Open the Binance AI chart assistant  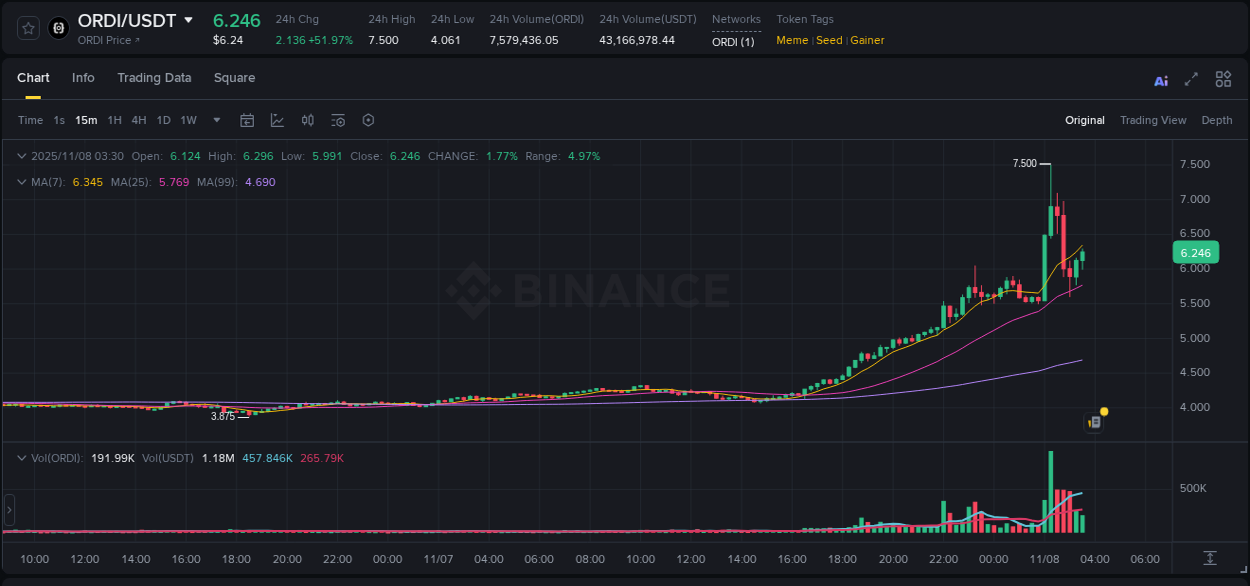[x=1160, y=79]
